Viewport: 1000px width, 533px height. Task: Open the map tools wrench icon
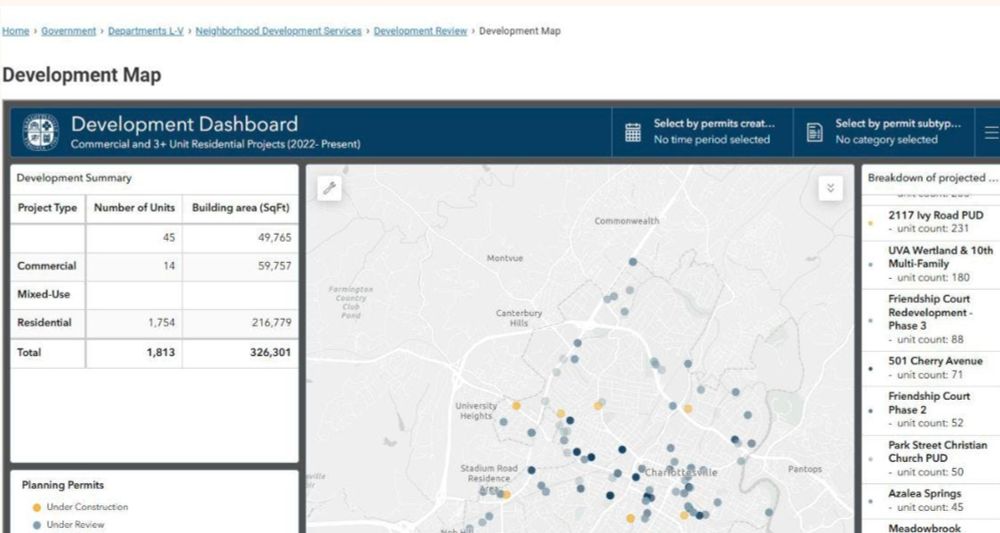click(330, 188)
